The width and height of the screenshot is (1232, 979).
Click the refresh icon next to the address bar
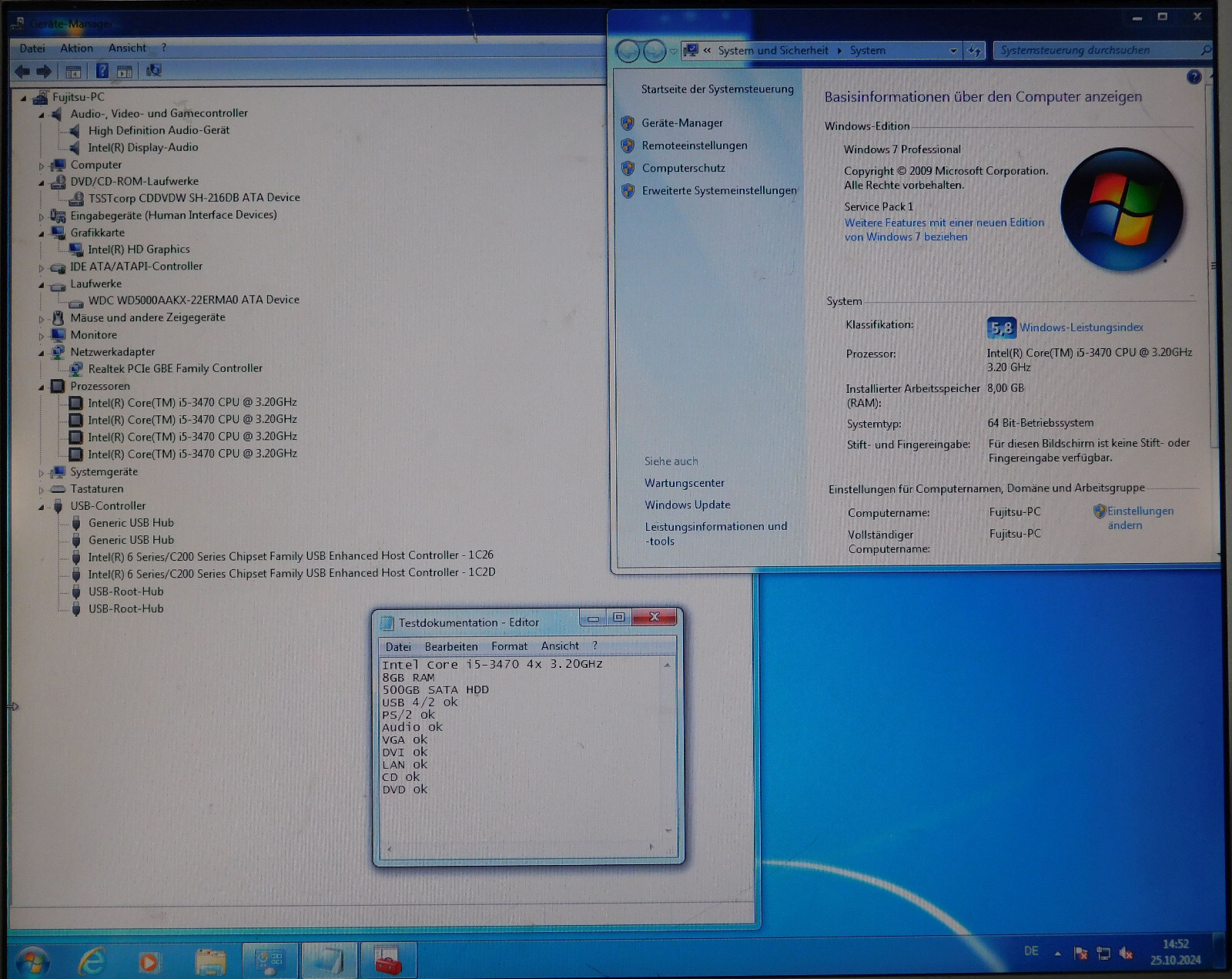975,51
